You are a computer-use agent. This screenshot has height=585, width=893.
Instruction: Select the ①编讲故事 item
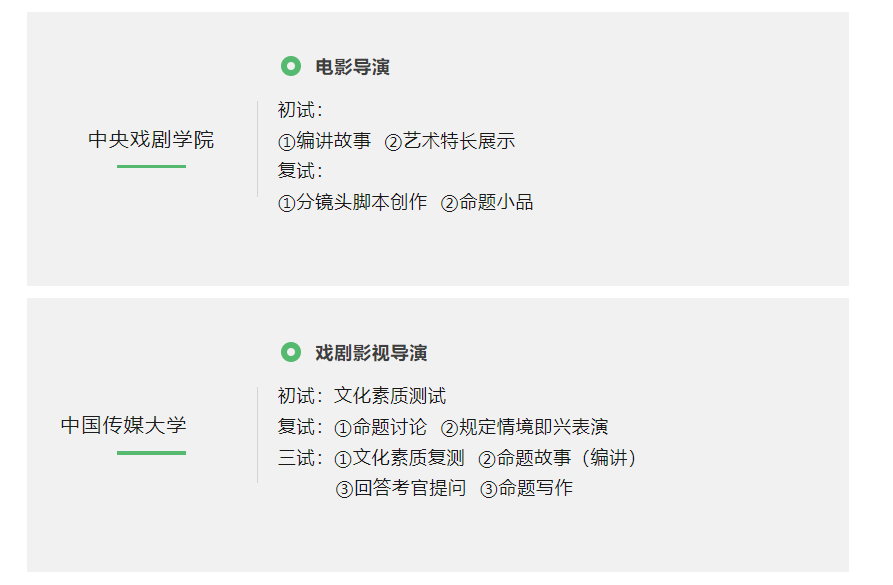tap(324, 141)
